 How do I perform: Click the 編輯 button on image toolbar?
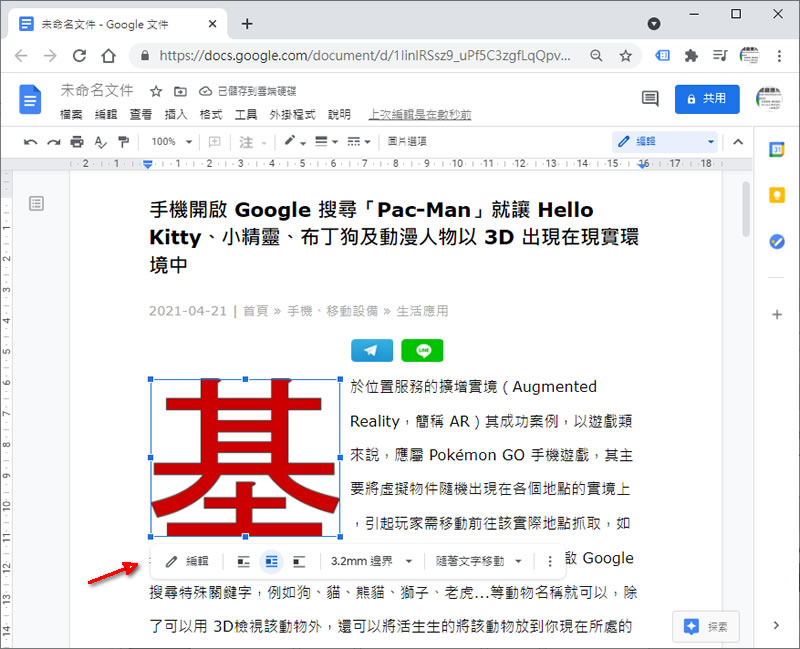(187, 561)
